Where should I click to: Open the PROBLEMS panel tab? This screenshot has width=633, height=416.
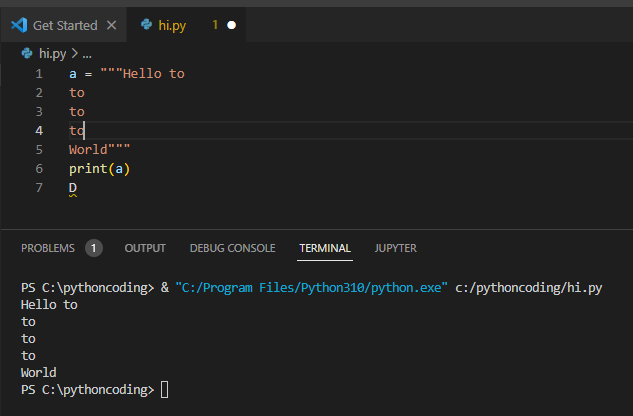point(48,248)
